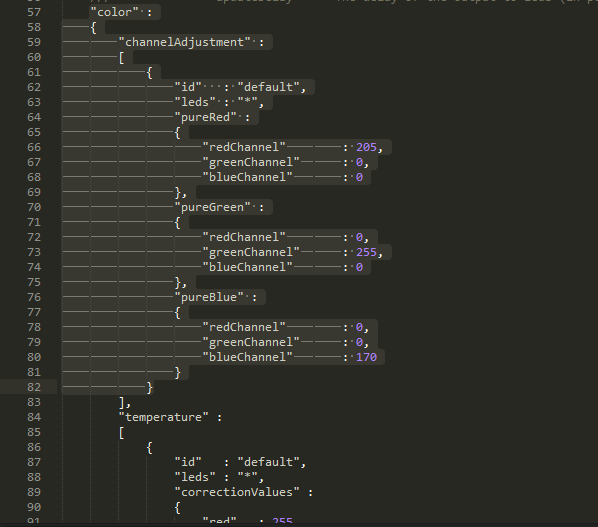Click line number 57 in the gutter
598x527 pixels.
[x=34, y=12]
